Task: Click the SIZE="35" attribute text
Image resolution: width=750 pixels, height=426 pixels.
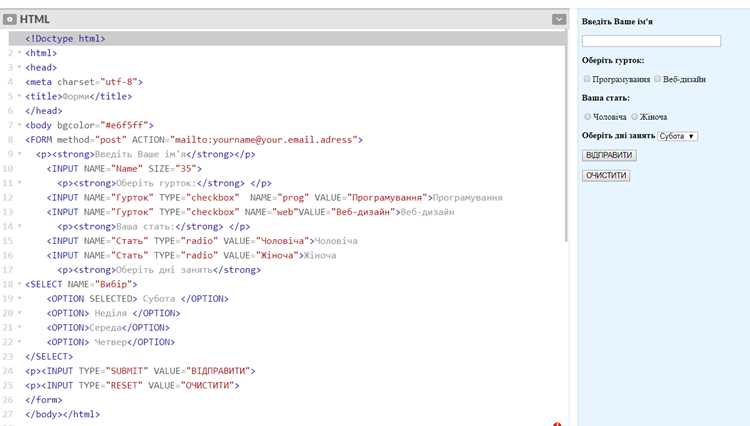Action: pos(172,169)
